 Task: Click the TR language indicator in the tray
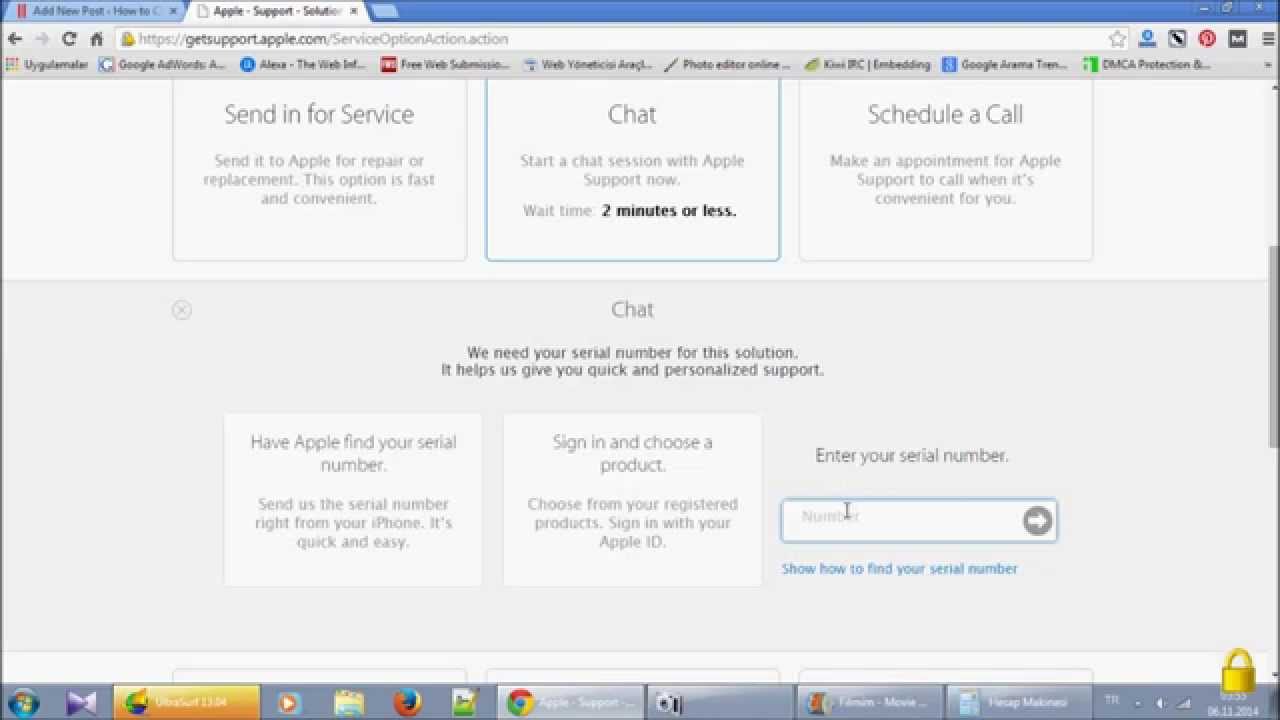point(1112,700)
